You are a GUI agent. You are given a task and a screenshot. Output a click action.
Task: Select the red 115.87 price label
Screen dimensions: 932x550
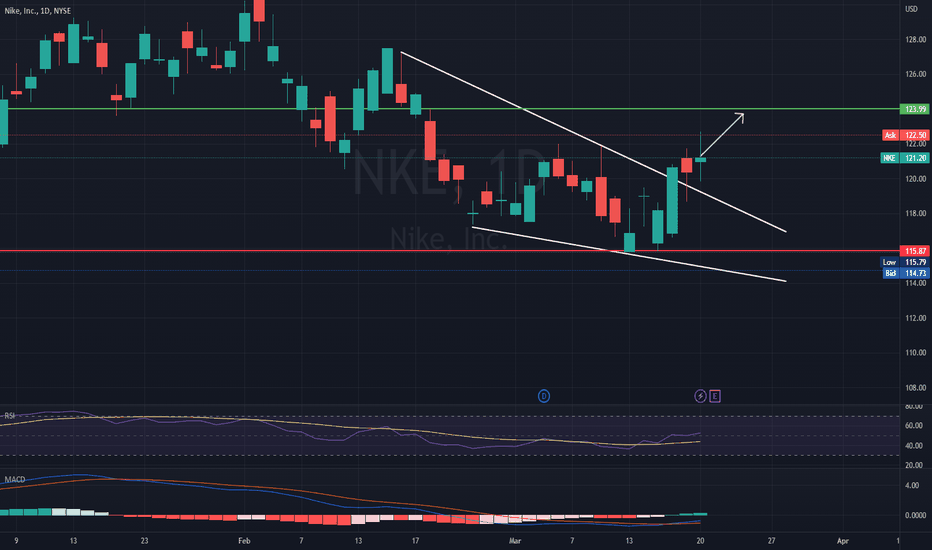click(x=915, y=251)
